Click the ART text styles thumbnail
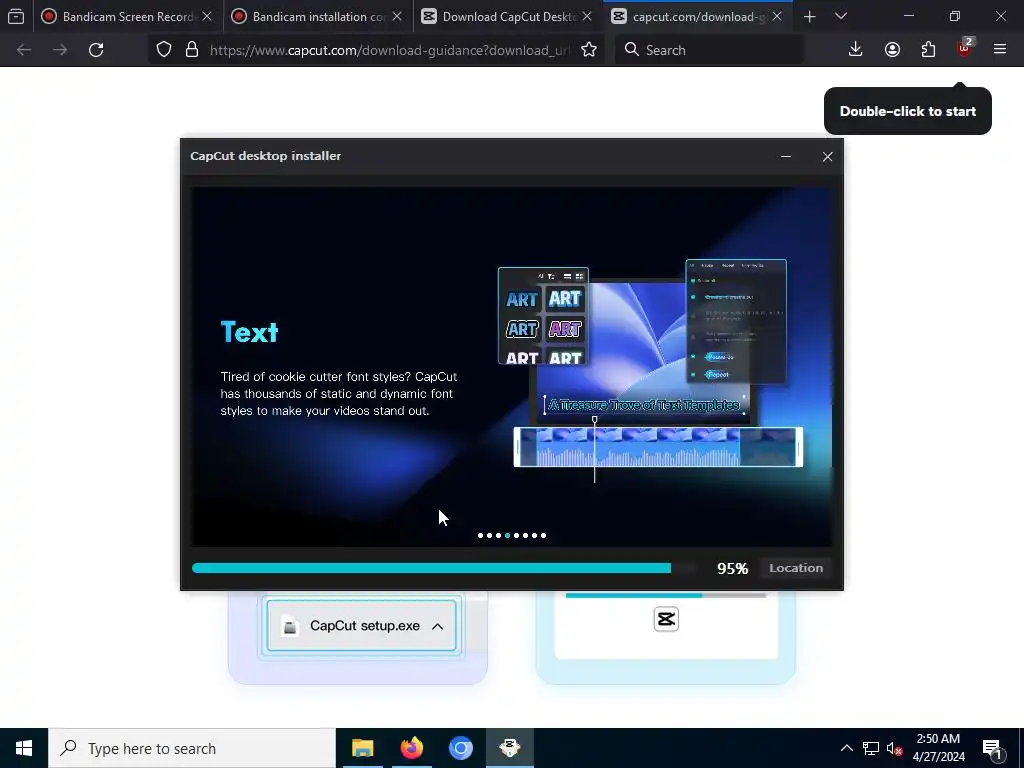1024x768 pixels. [x=543, y=316]
